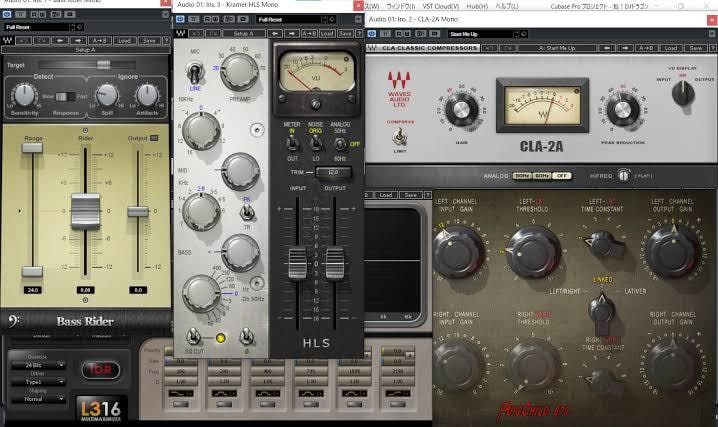Viewport: 718px width, 427px height.
Task: Click Bass Rider read automation R icon
Action: coord(34,14)
